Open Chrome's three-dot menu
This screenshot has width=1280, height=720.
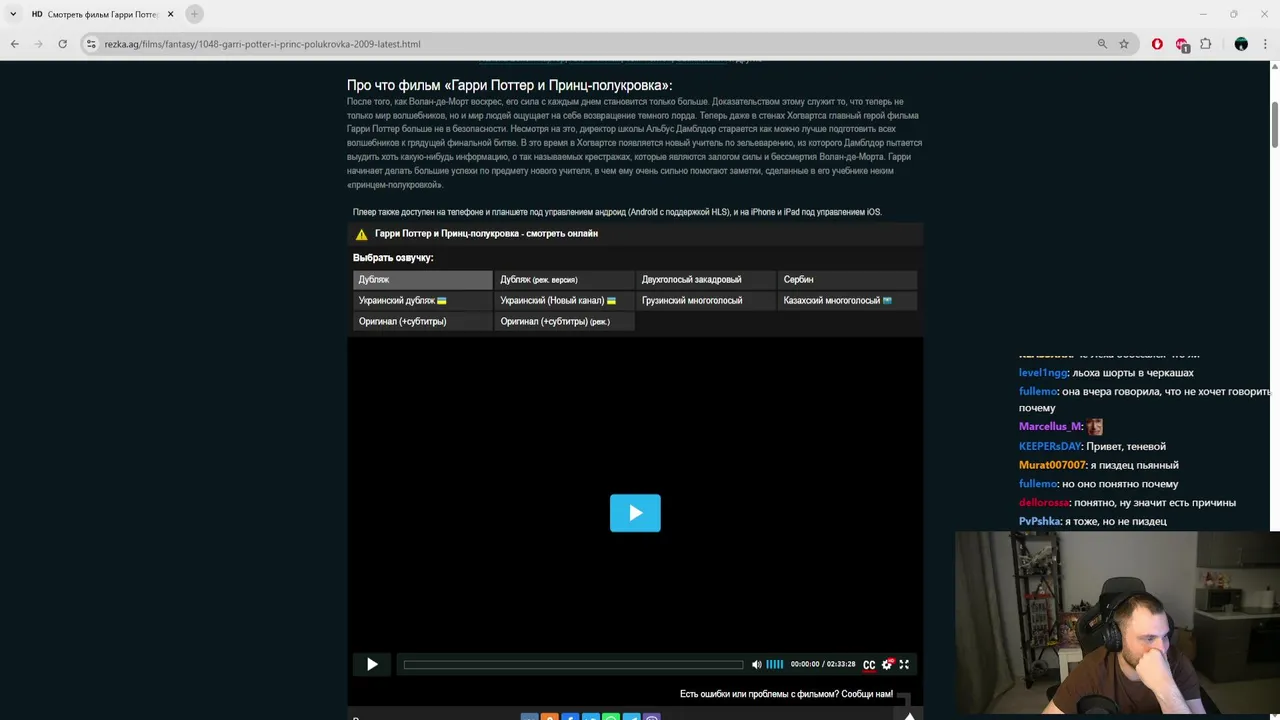(x=1265, y=44)
